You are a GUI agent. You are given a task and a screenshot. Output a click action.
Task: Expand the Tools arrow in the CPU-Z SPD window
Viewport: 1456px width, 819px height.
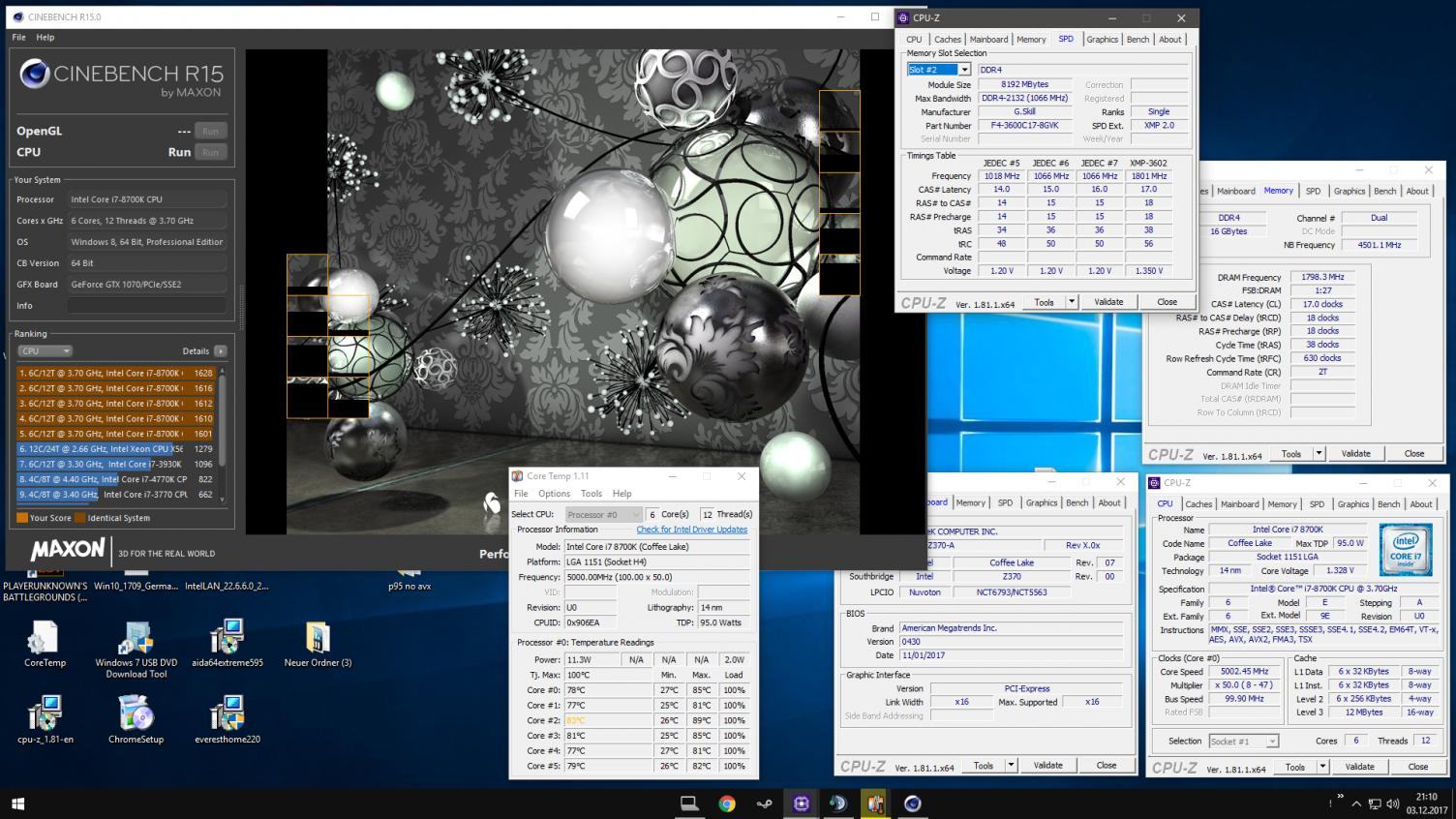[x=1071, y=302]
